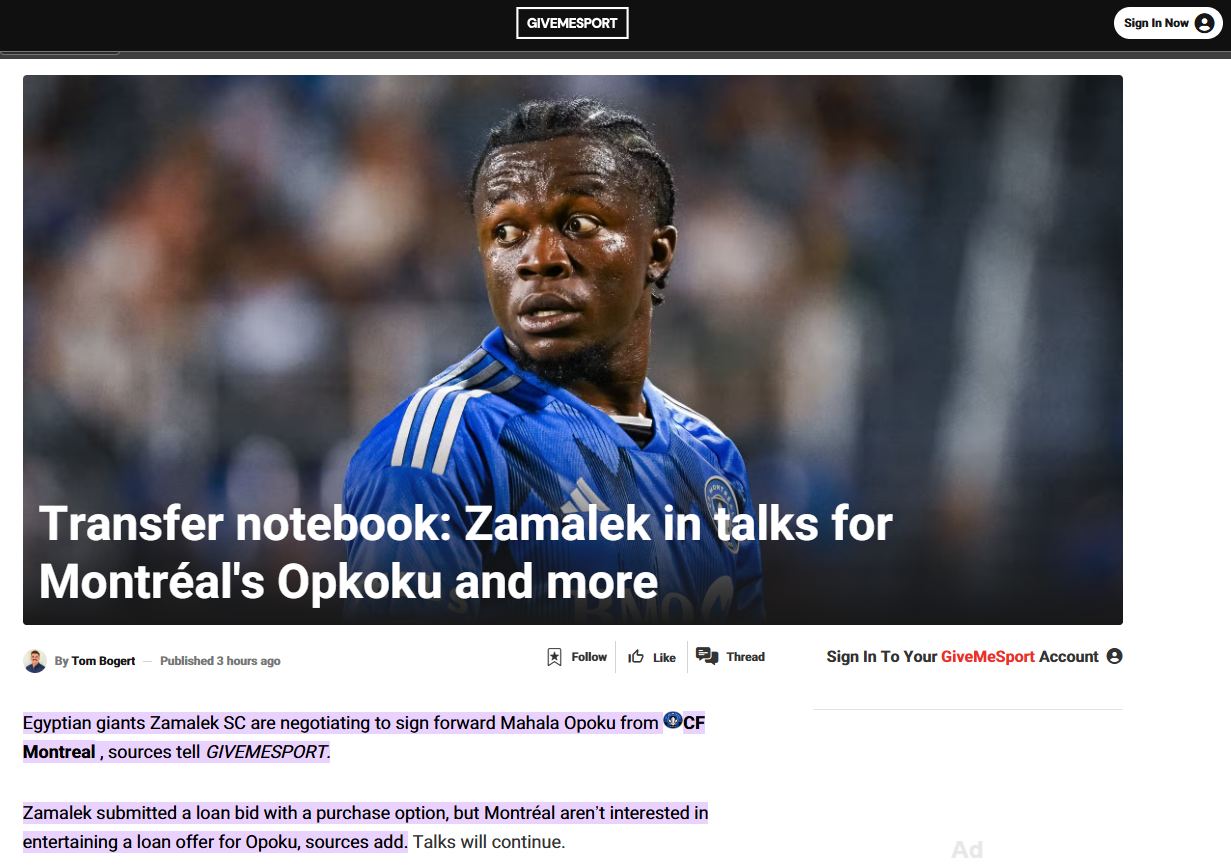Click the article hero image of Opoku
The image size is (1231, 868).
click(573, 350)
